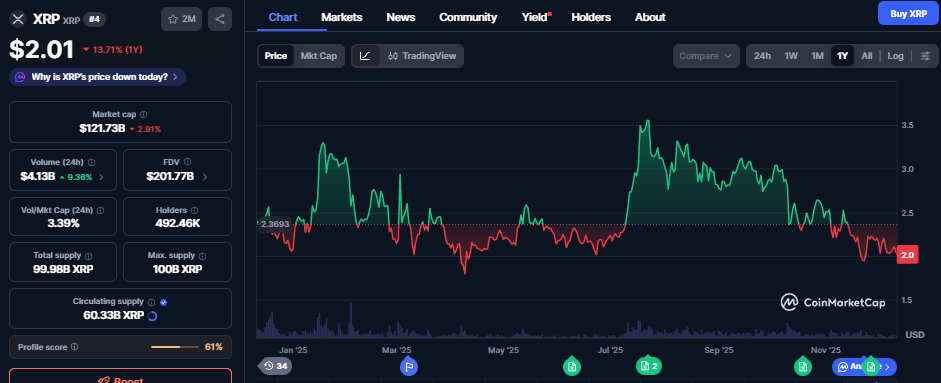Open the green document marker before Nov '25
Image resolution: width=941 pixels, height=383 pixels.
click(x=802, y=366)
